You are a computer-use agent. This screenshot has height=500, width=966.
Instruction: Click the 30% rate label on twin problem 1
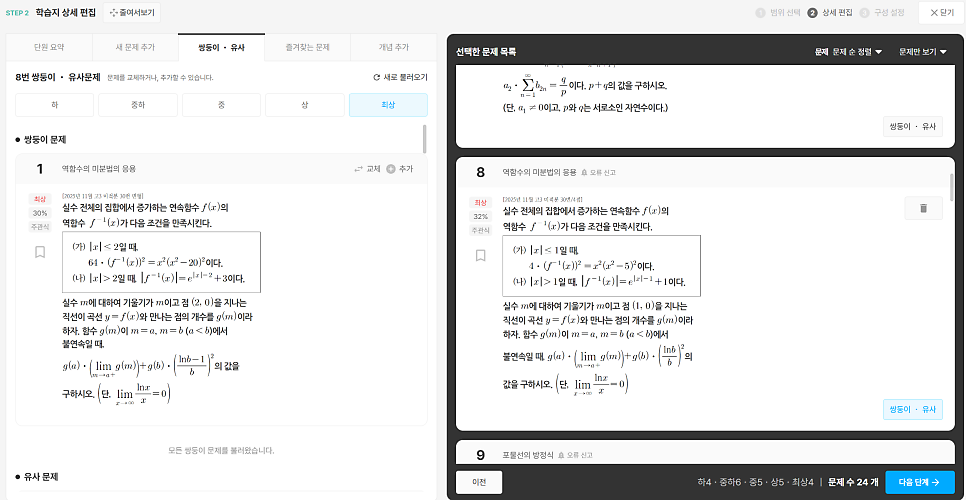40,213
